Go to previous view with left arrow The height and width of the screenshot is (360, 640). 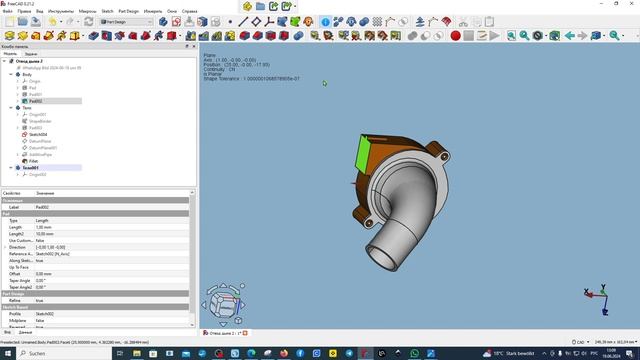pos(569,36)
